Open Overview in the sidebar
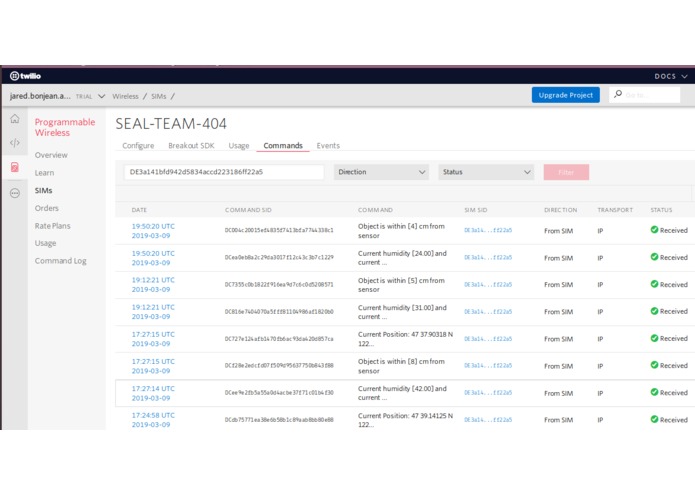Image resolution: width=695 pixels, height=494 pixels. [x=51, y=155]
